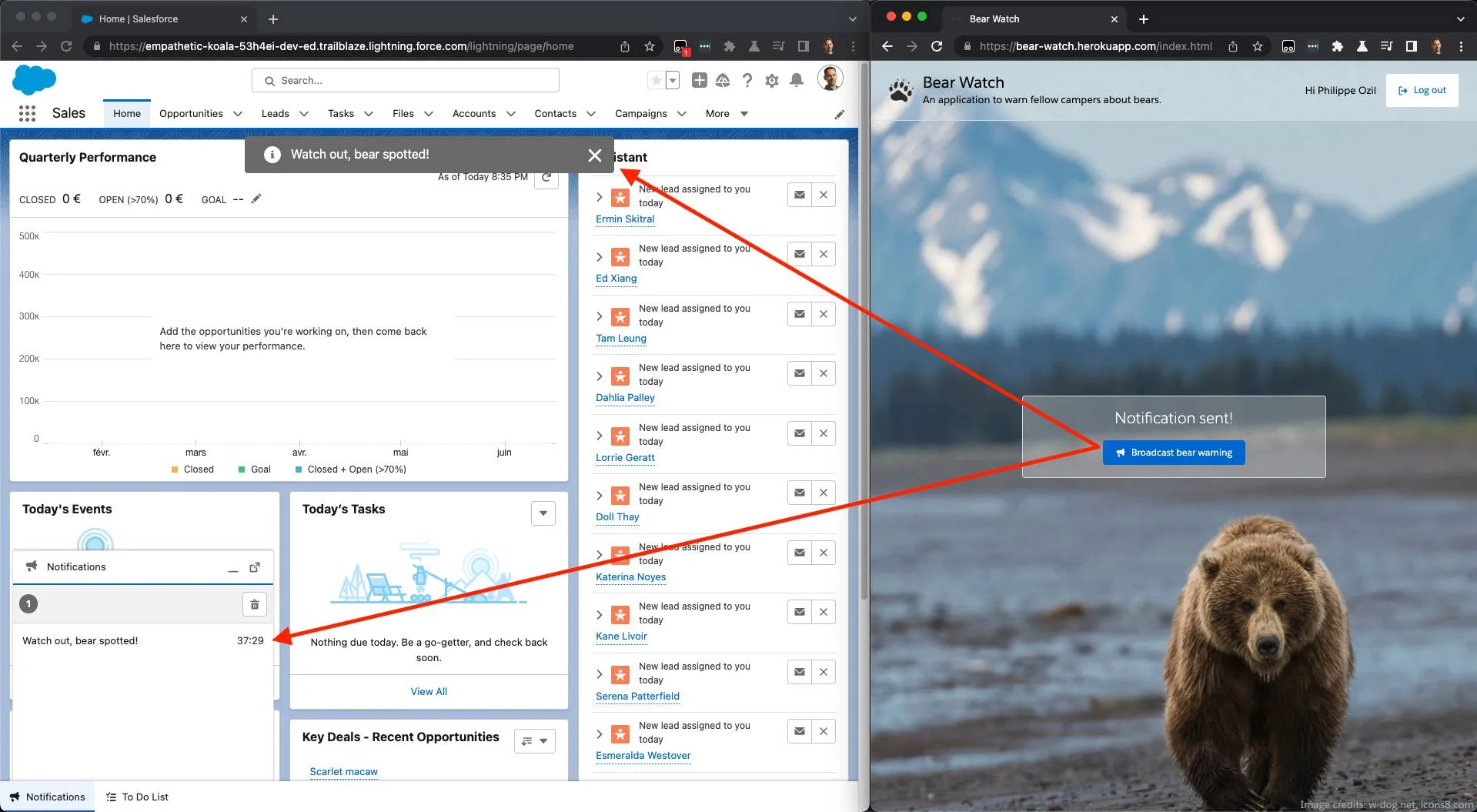
Task: Open the Salesforce Trailhead guidance icon
Action: point(723,80)
